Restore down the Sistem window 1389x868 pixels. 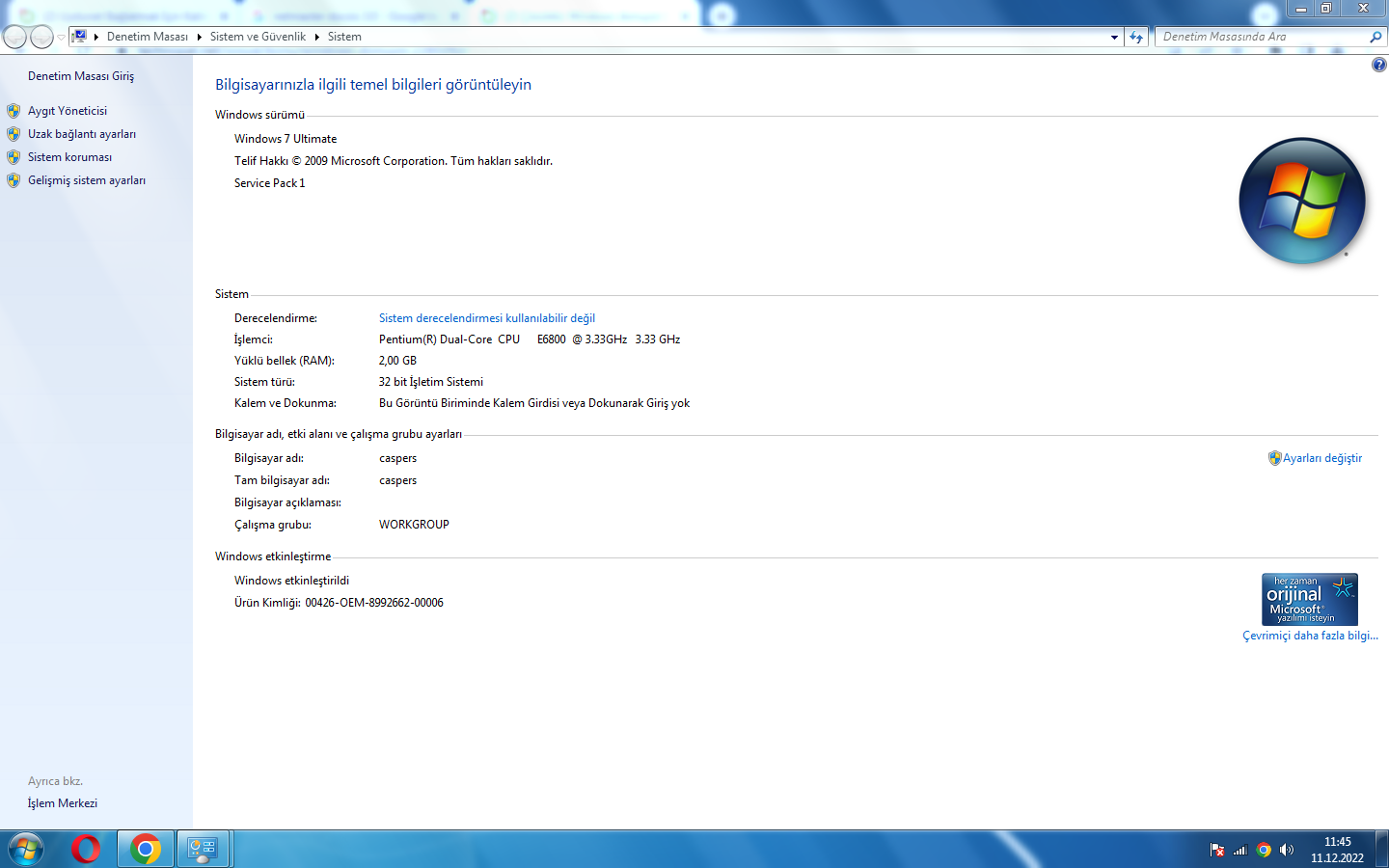(x=1326, y=9)
